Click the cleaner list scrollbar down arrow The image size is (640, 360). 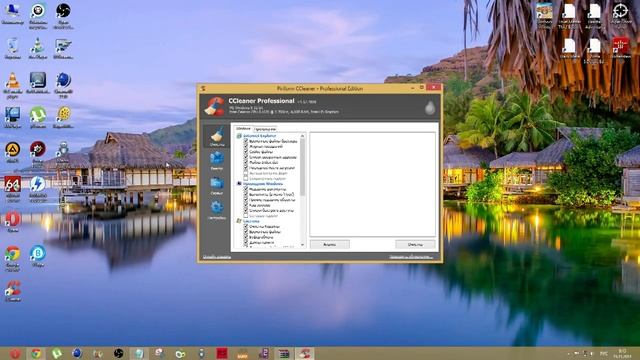[x=302, y=245]
